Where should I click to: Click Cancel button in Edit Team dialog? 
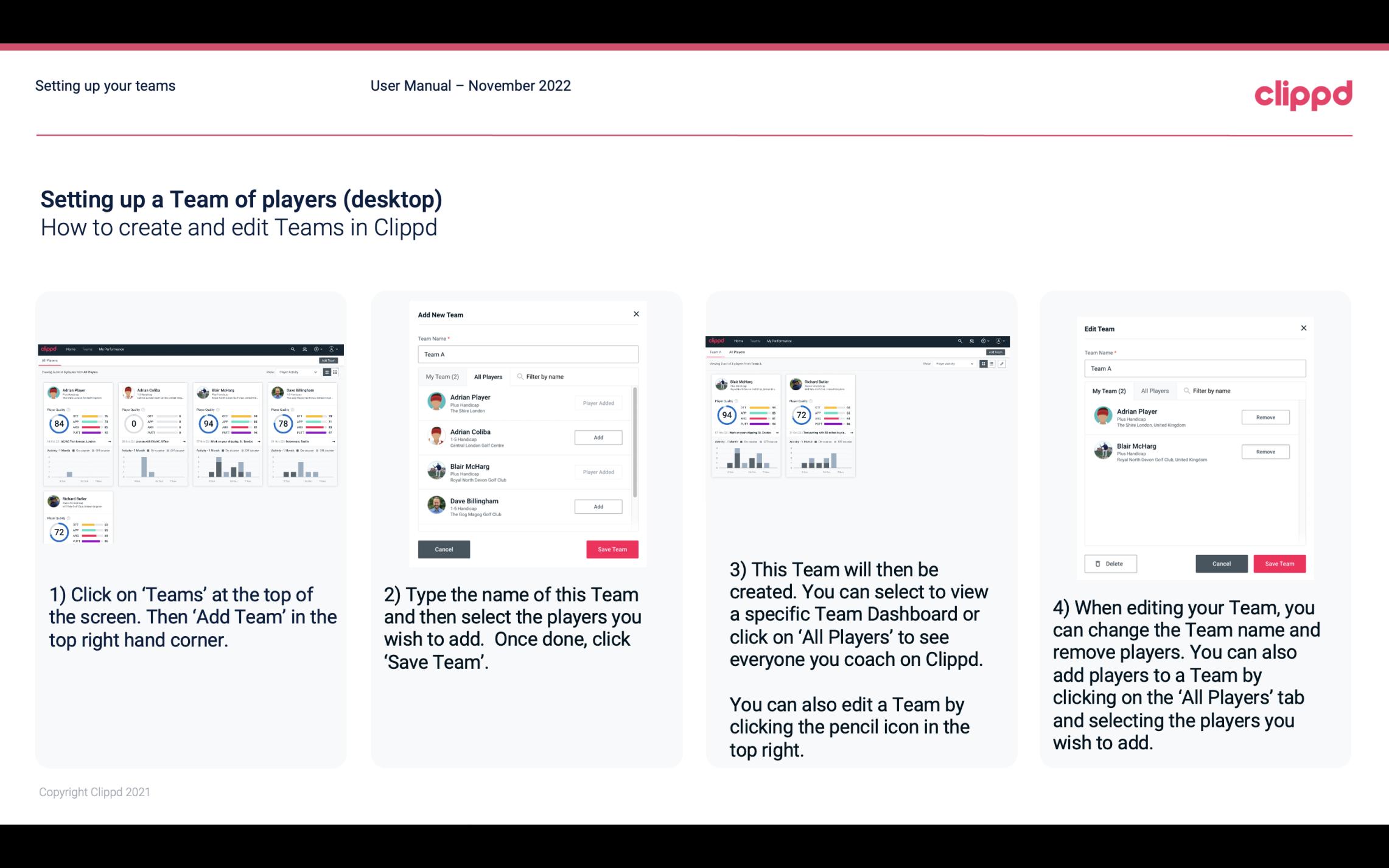pyautogui.click(x=1221, y=563)
